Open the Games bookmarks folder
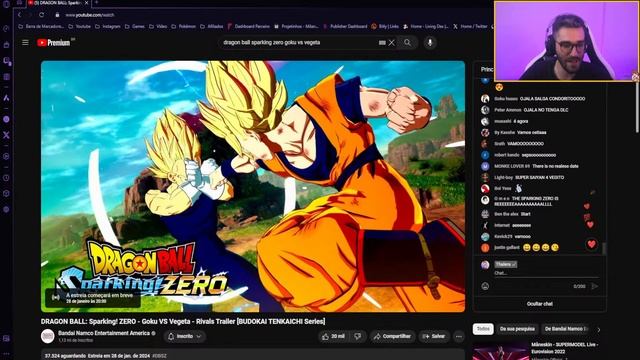Viewport: 640px width, 360px height. [135, 26]
